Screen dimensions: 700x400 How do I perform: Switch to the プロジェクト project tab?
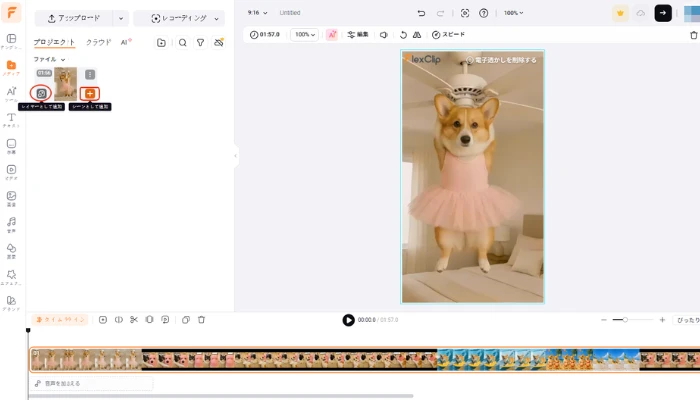[54, 42]
